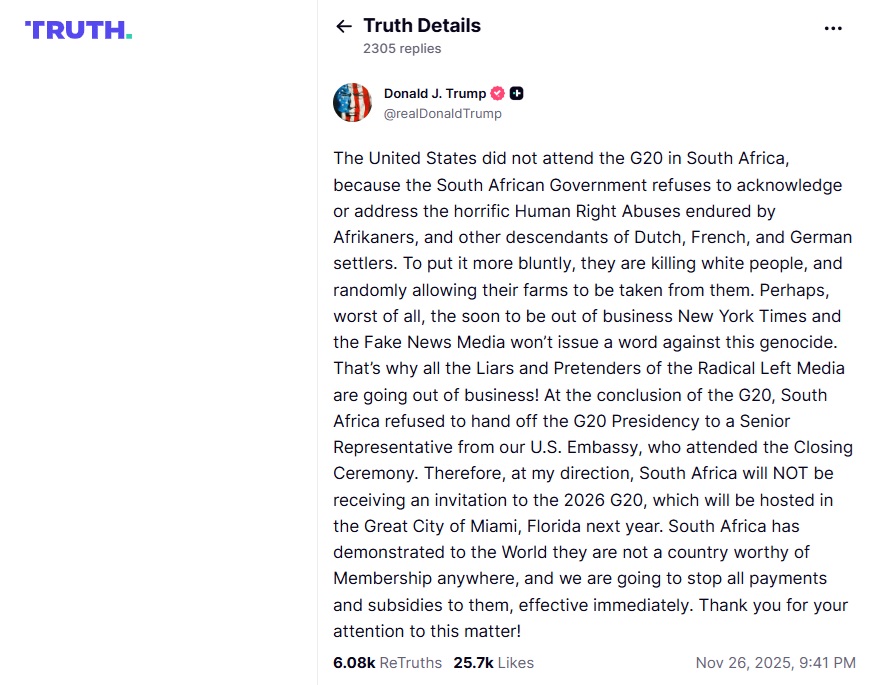869x685 pixels.
Task: Click the @realDonaldTrump handle
Action: point(442,113)
